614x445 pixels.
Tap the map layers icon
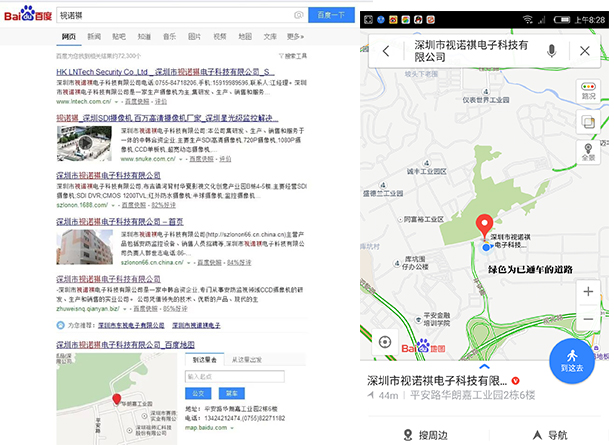tap(588, 122)
